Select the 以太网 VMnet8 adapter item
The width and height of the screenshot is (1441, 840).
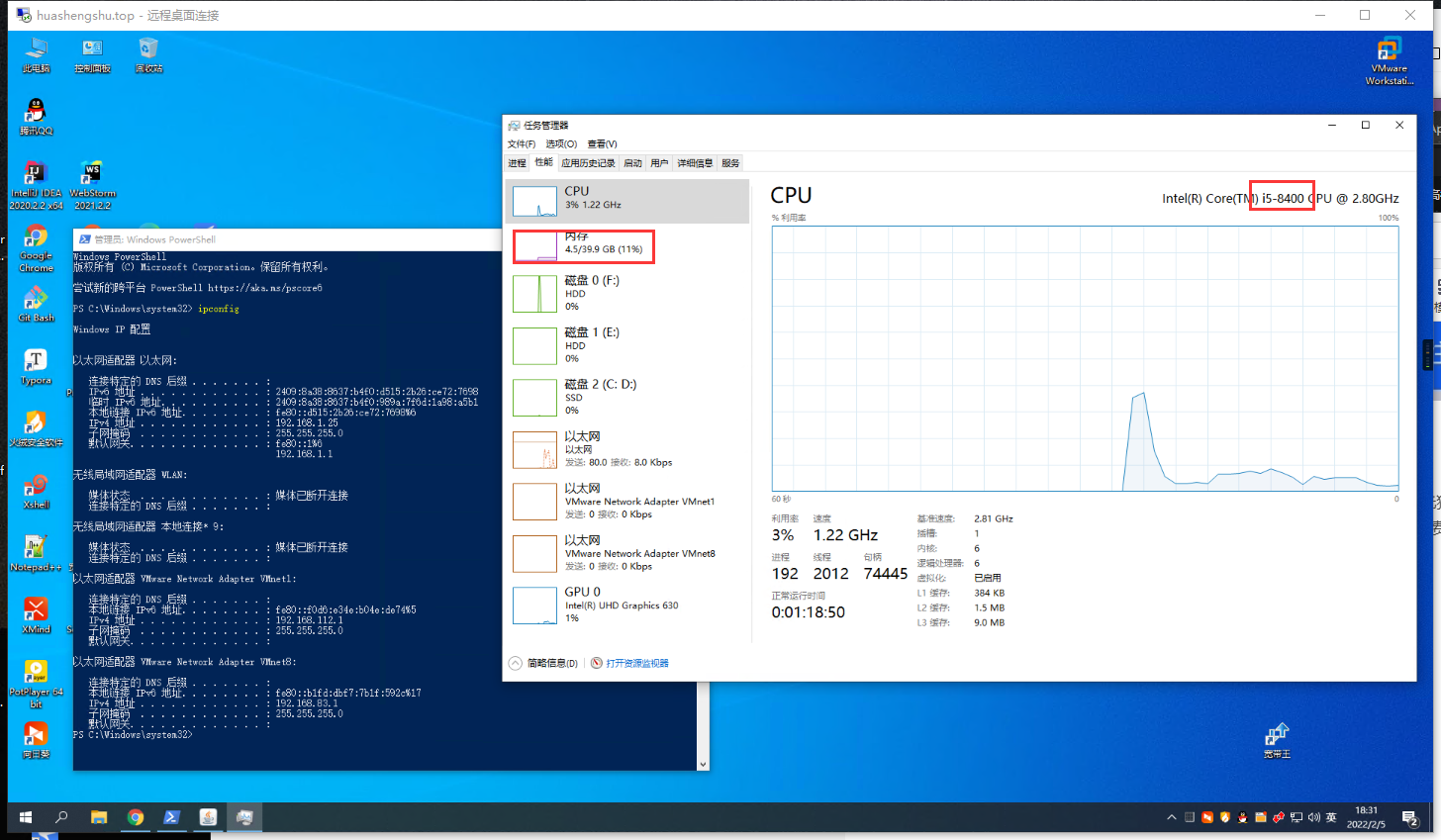point(628,553)
